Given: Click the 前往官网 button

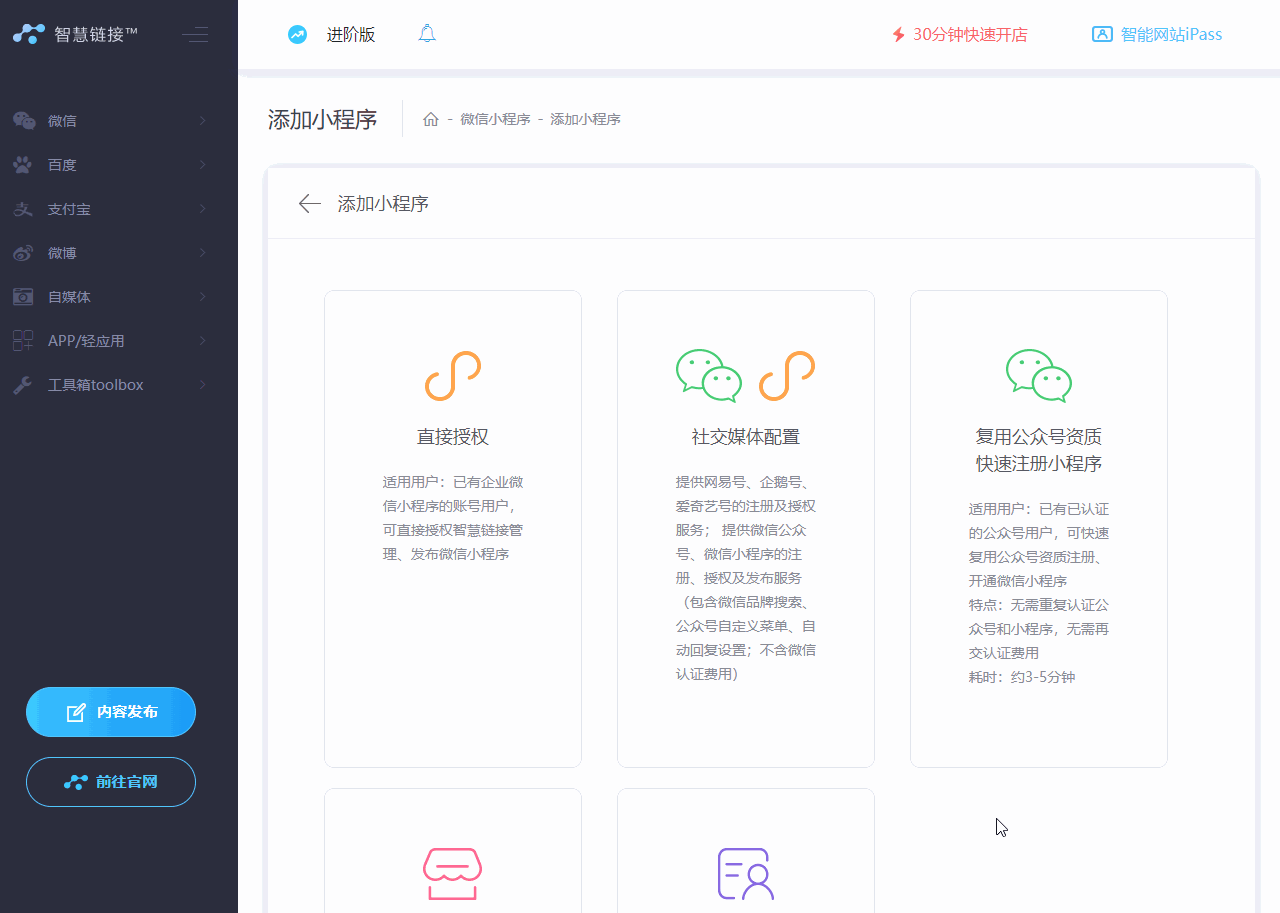Looking at the screenshot, I should click(111, 782).
